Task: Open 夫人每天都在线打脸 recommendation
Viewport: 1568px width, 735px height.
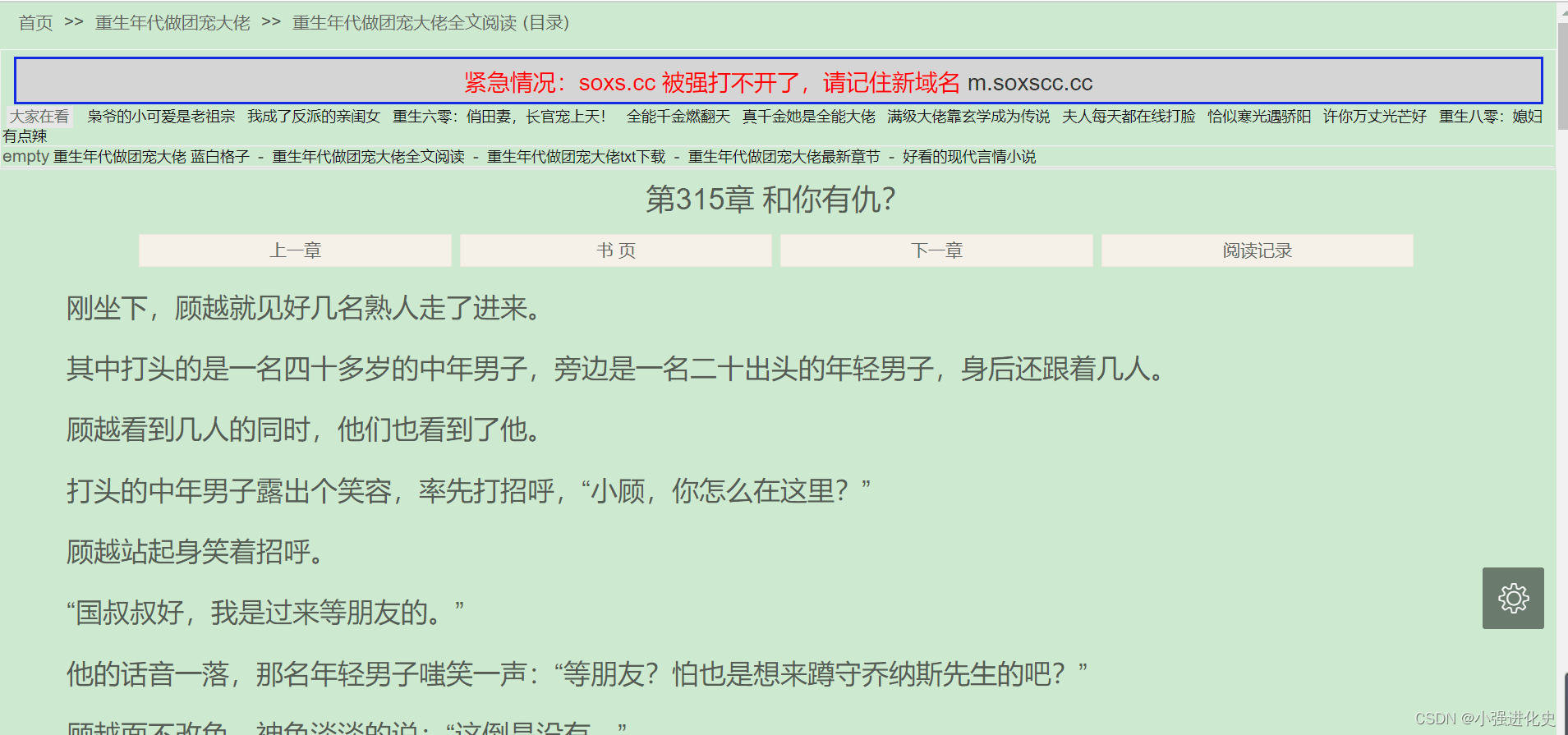Action: click(x=1129, y=117)
